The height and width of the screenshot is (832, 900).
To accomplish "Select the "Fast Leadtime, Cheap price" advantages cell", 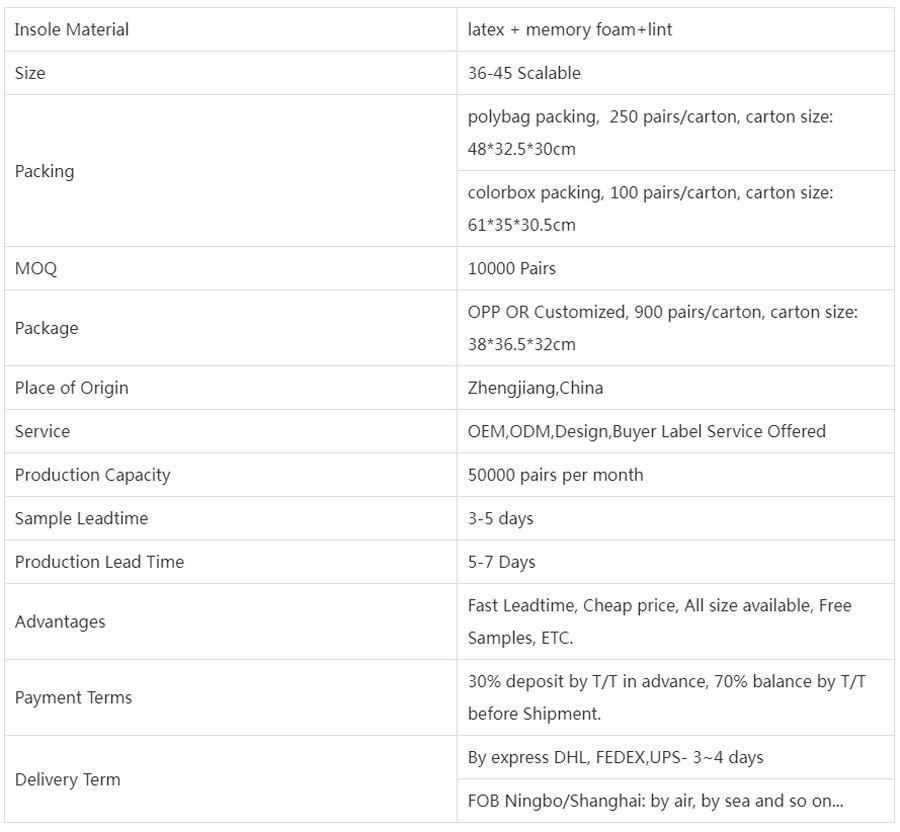I will 660,621.
